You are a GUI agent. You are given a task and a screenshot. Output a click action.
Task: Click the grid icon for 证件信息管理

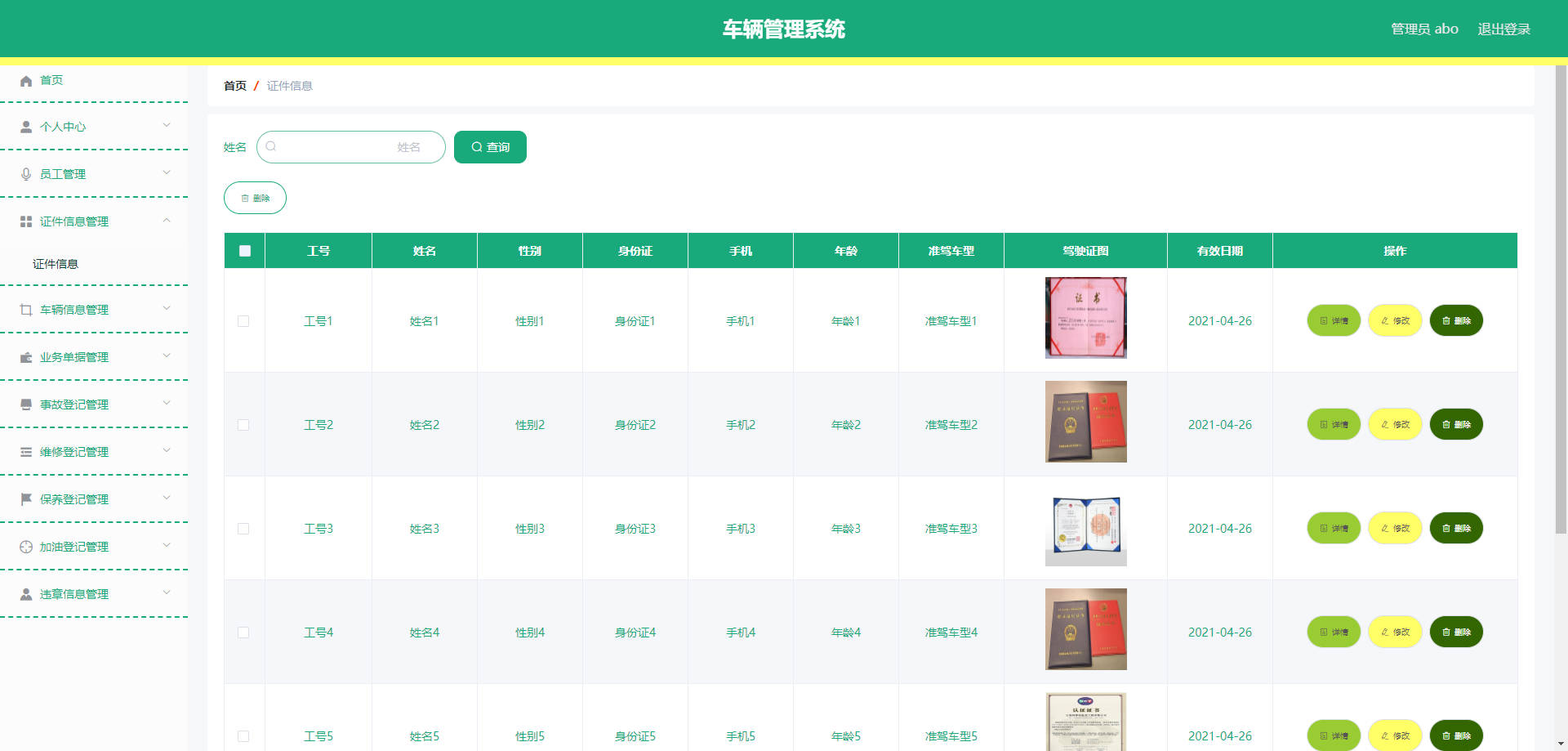[26, 221]
